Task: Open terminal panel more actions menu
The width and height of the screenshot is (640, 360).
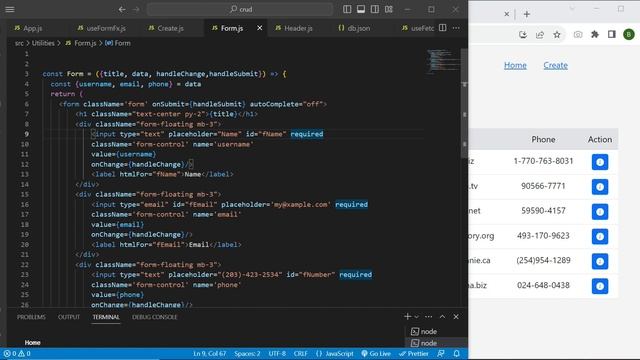Action: (x=428, y=316)
